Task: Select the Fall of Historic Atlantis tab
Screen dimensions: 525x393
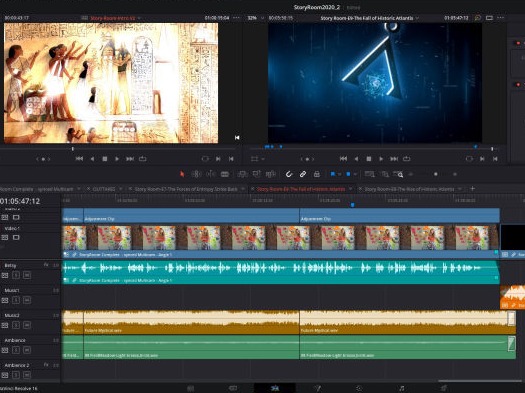Action: click(301, 189)
